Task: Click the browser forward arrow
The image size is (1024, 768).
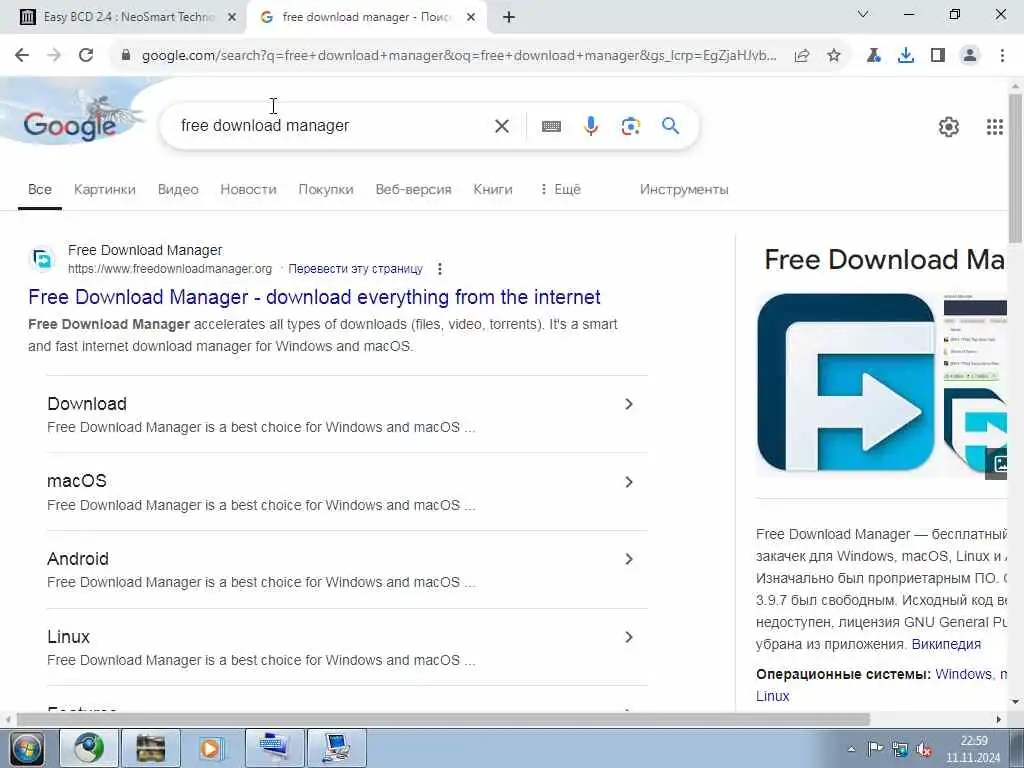Action: tap(54, 56)
